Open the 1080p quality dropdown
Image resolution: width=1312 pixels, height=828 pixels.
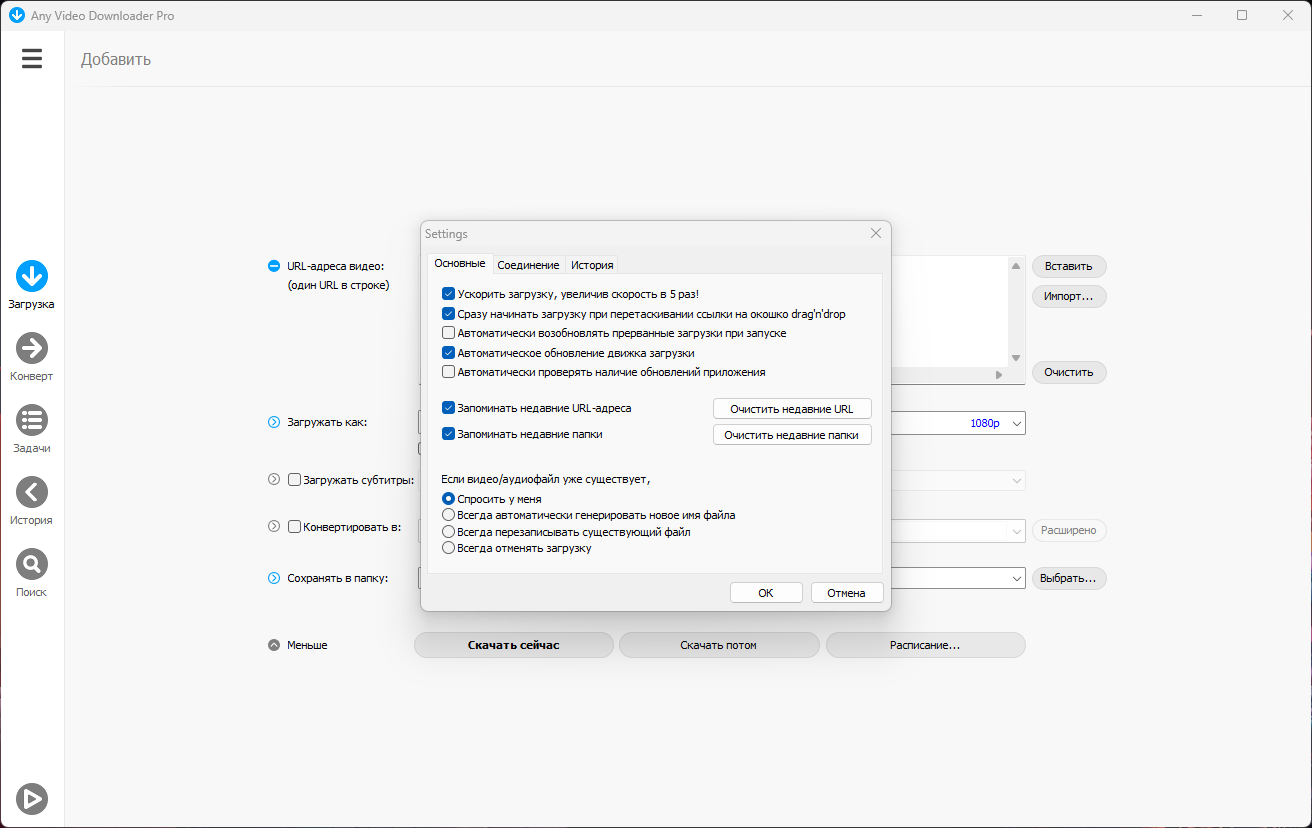(x=1017, y=423)
